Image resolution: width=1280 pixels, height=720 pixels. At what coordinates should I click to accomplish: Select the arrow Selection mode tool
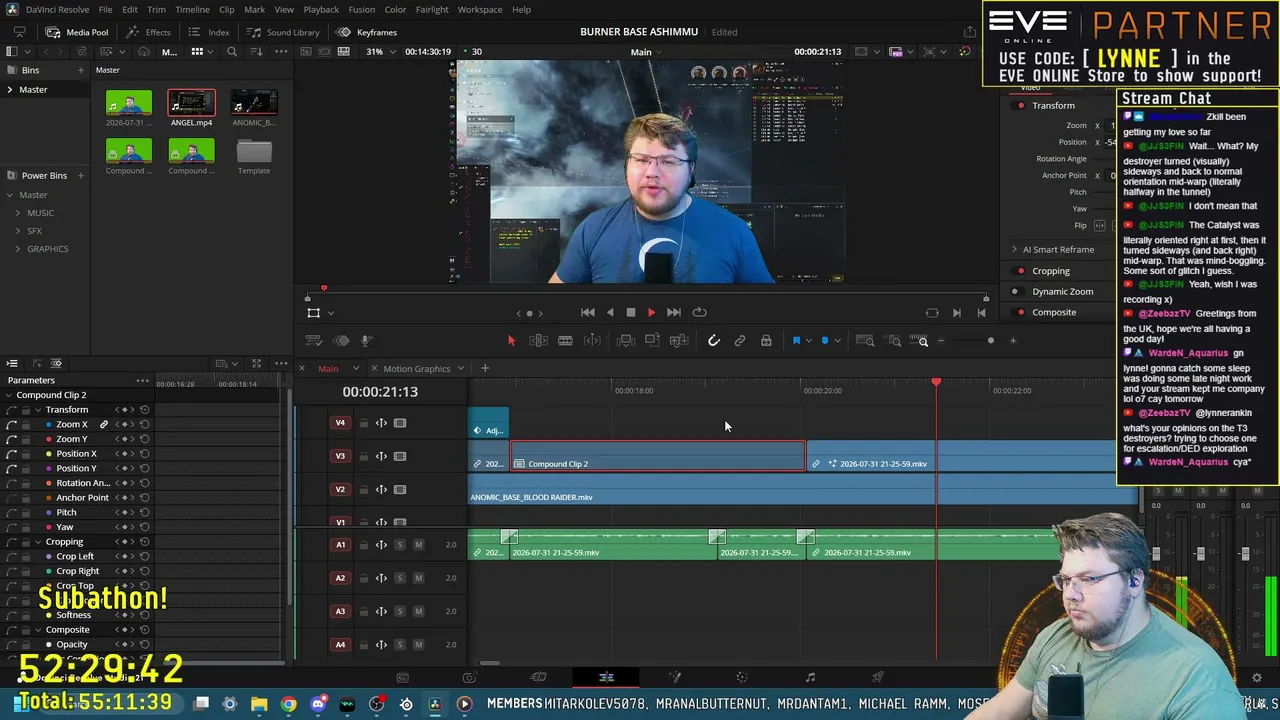[511, 341]
